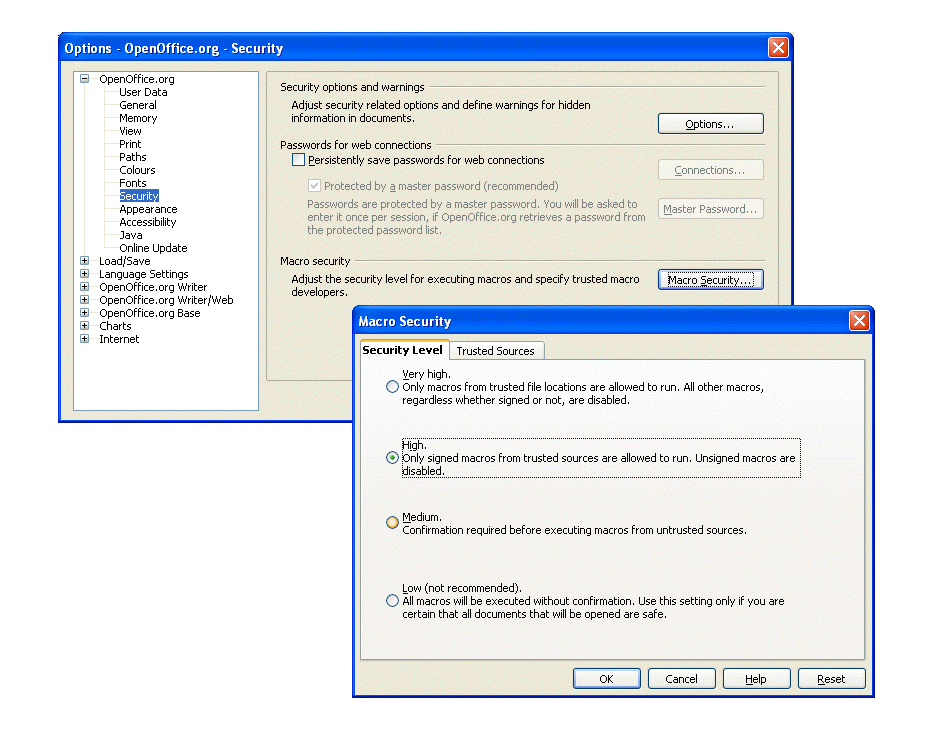
Task: Open the Security Level tab
Action: (x=402, y=350)
